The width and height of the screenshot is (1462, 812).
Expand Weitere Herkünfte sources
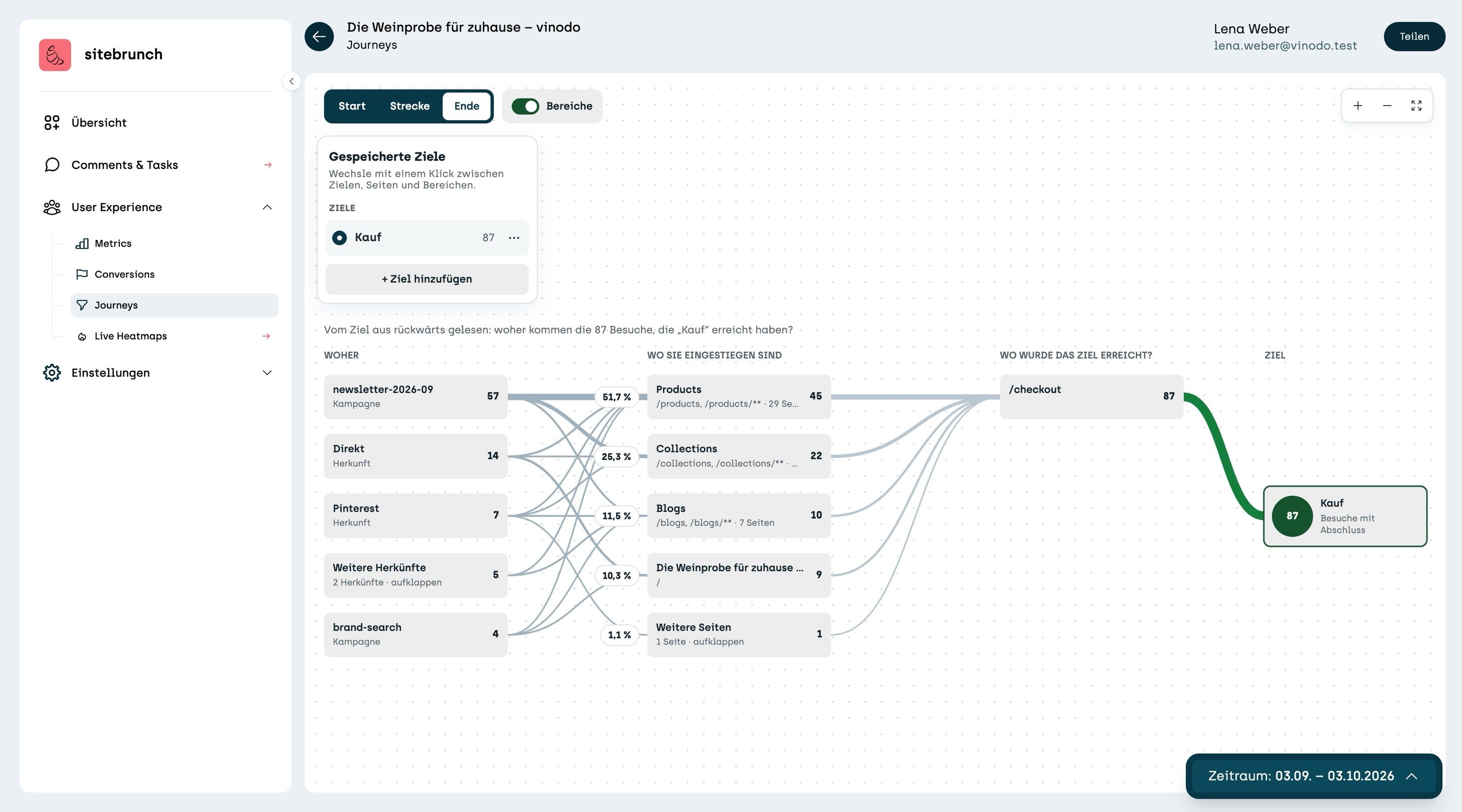pyautogui.click(x=415, y=575)
